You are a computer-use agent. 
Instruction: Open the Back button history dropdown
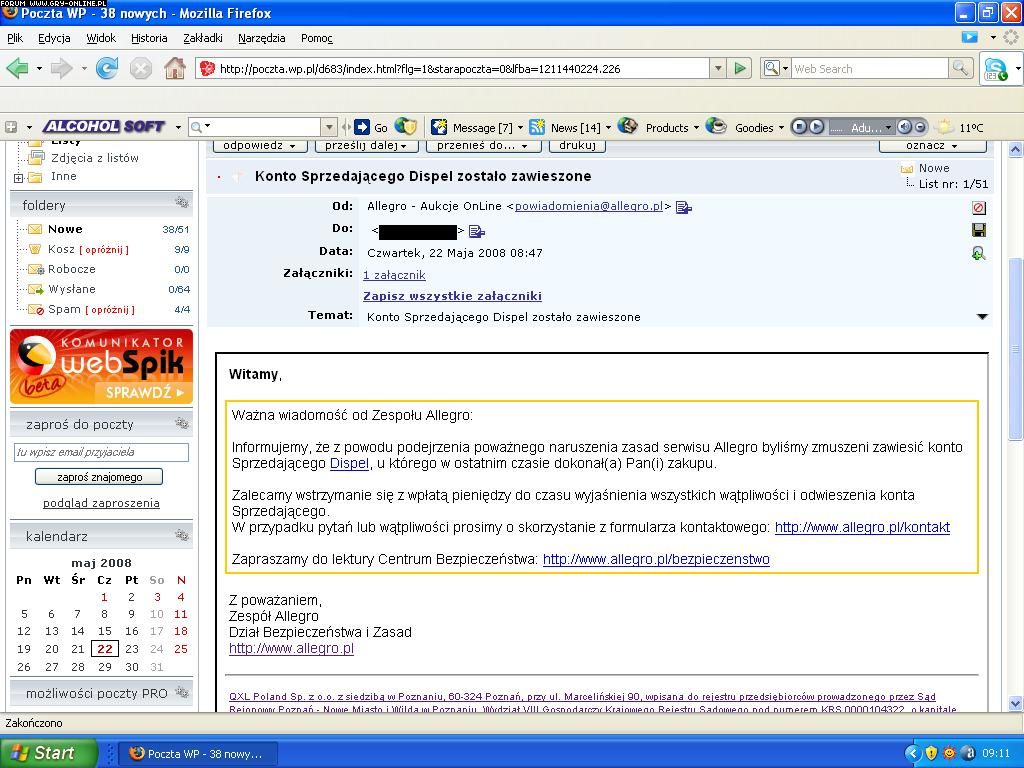[x=39, y=69]
